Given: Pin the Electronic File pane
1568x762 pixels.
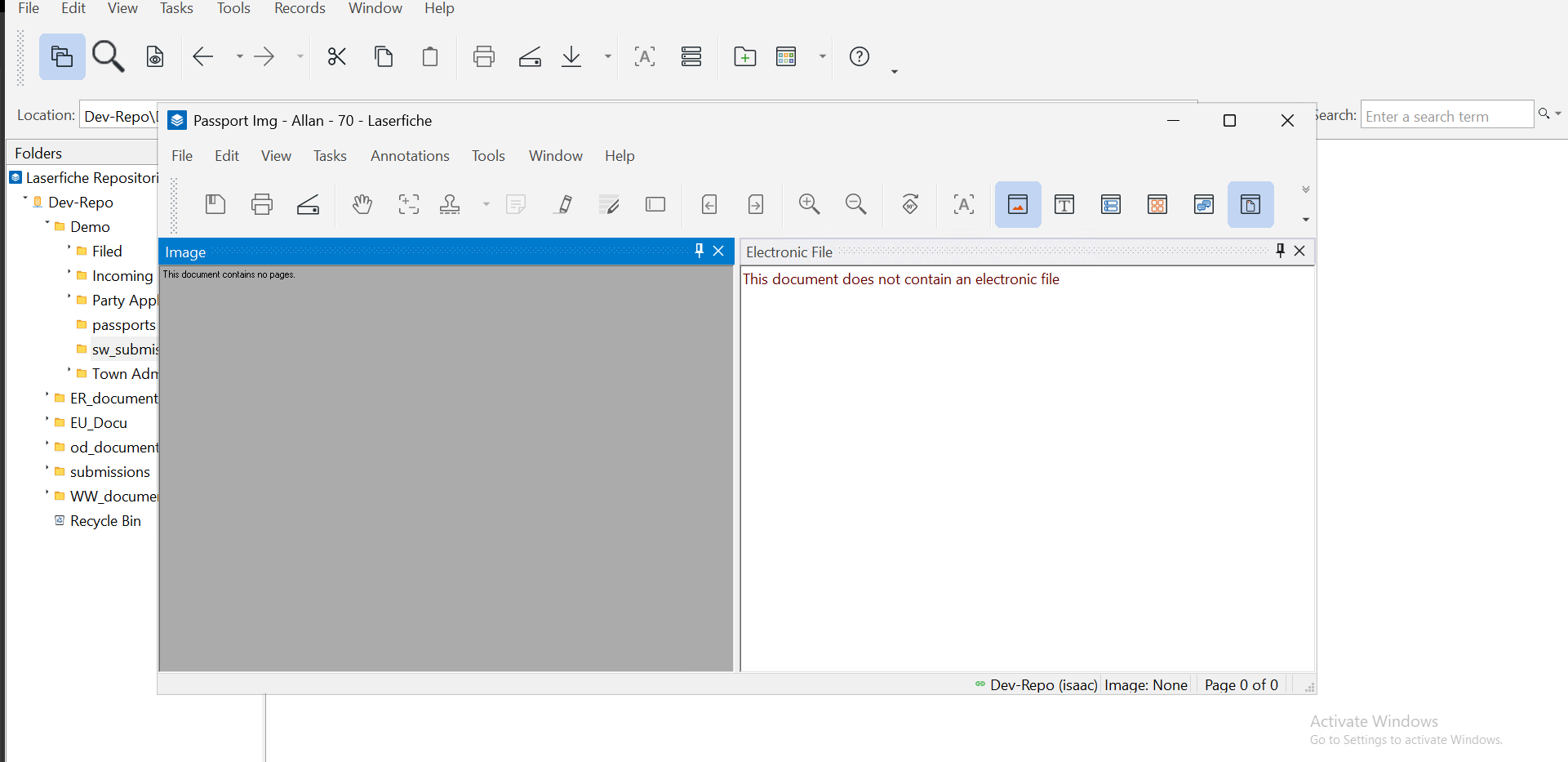Looking at the screenshot, I should point(1280,251).
